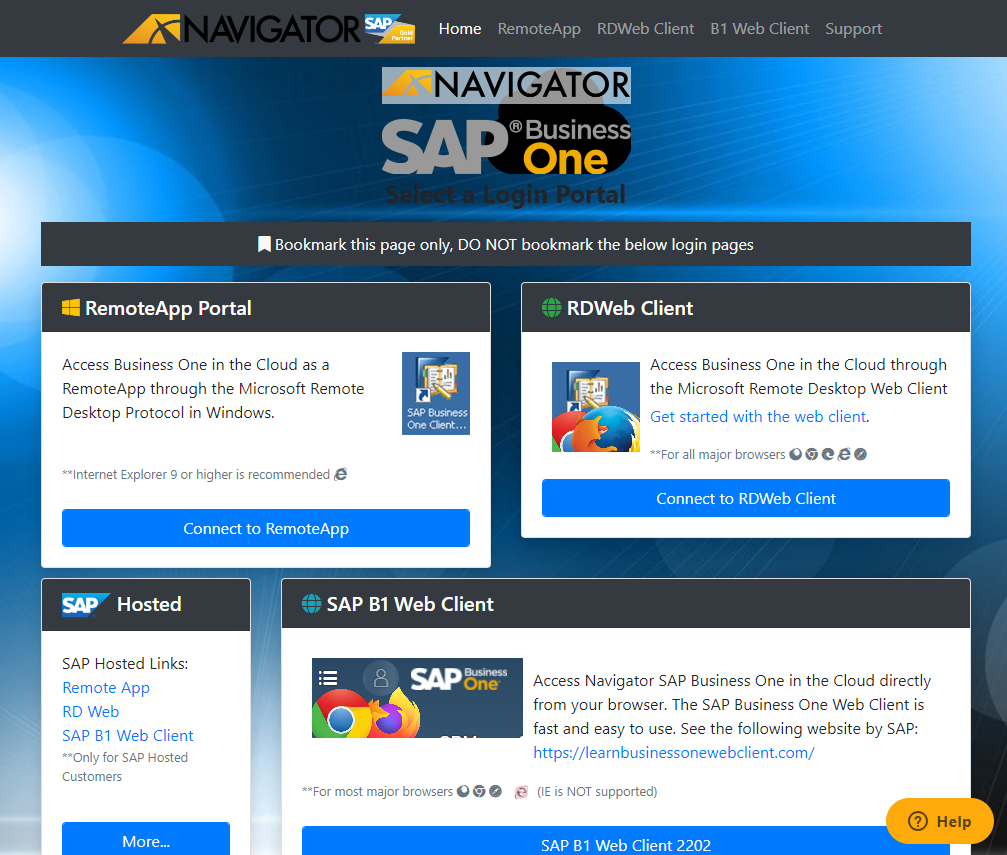The height and width of the screenshot is (855, 1007).
Task: Open the Remote App hosted link
Action: 106,687
